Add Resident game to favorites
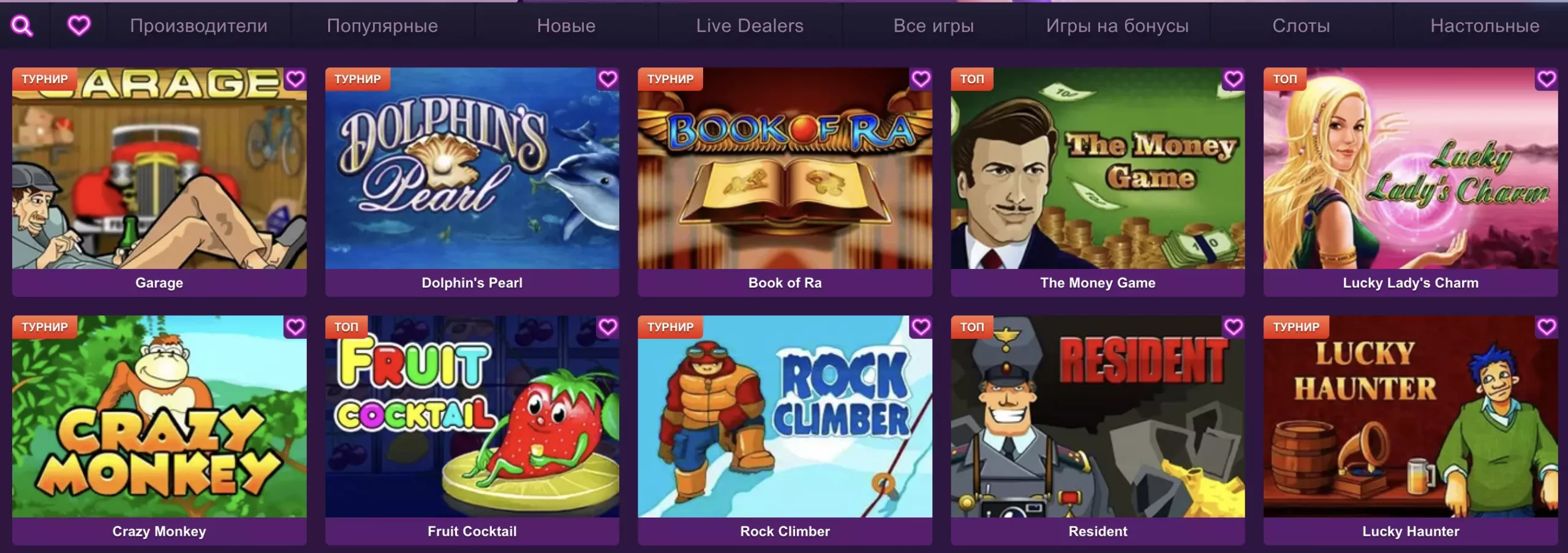The height and width of the screenshot is (553, 1568). coord(1234,328)
